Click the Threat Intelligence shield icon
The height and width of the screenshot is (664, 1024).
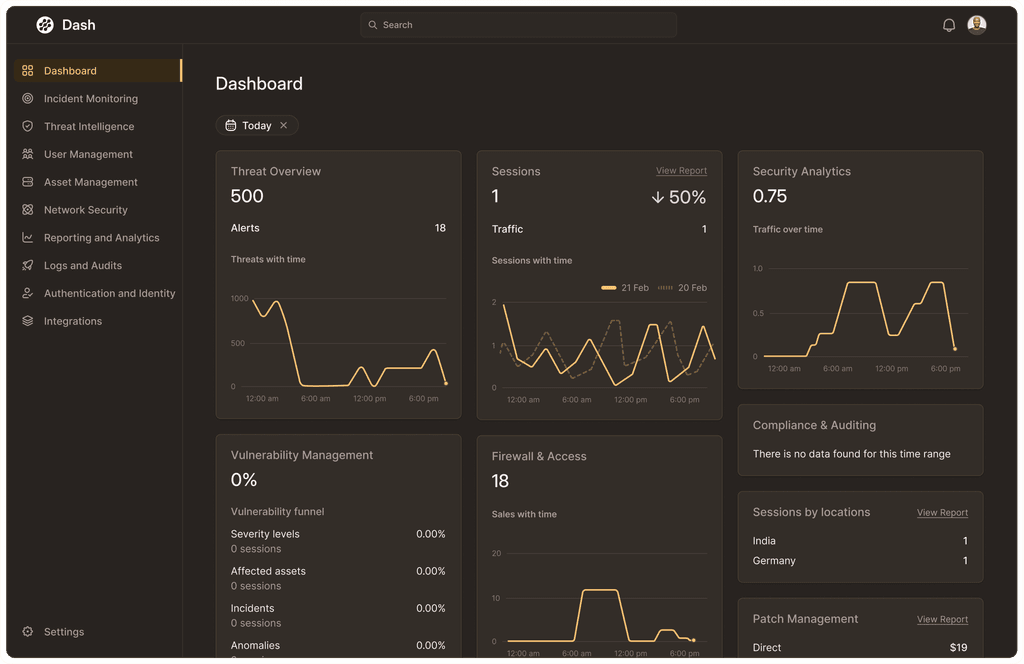pyautogui.click(x=27, y=126)
